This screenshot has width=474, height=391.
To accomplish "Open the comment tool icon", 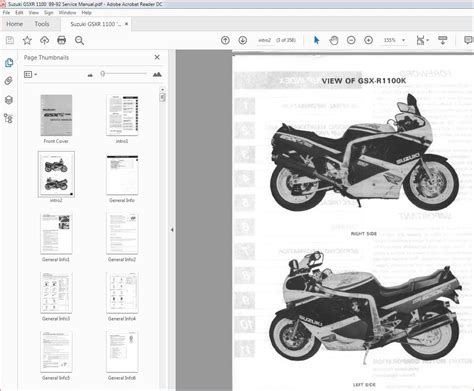I will [468, 40].
